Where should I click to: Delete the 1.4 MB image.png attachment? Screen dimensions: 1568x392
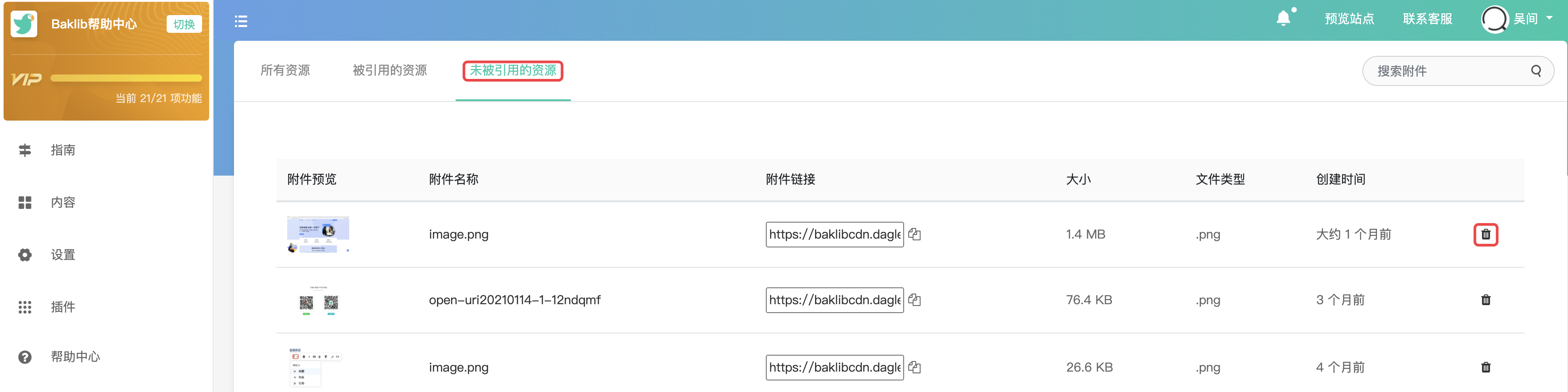(1485, 234)
